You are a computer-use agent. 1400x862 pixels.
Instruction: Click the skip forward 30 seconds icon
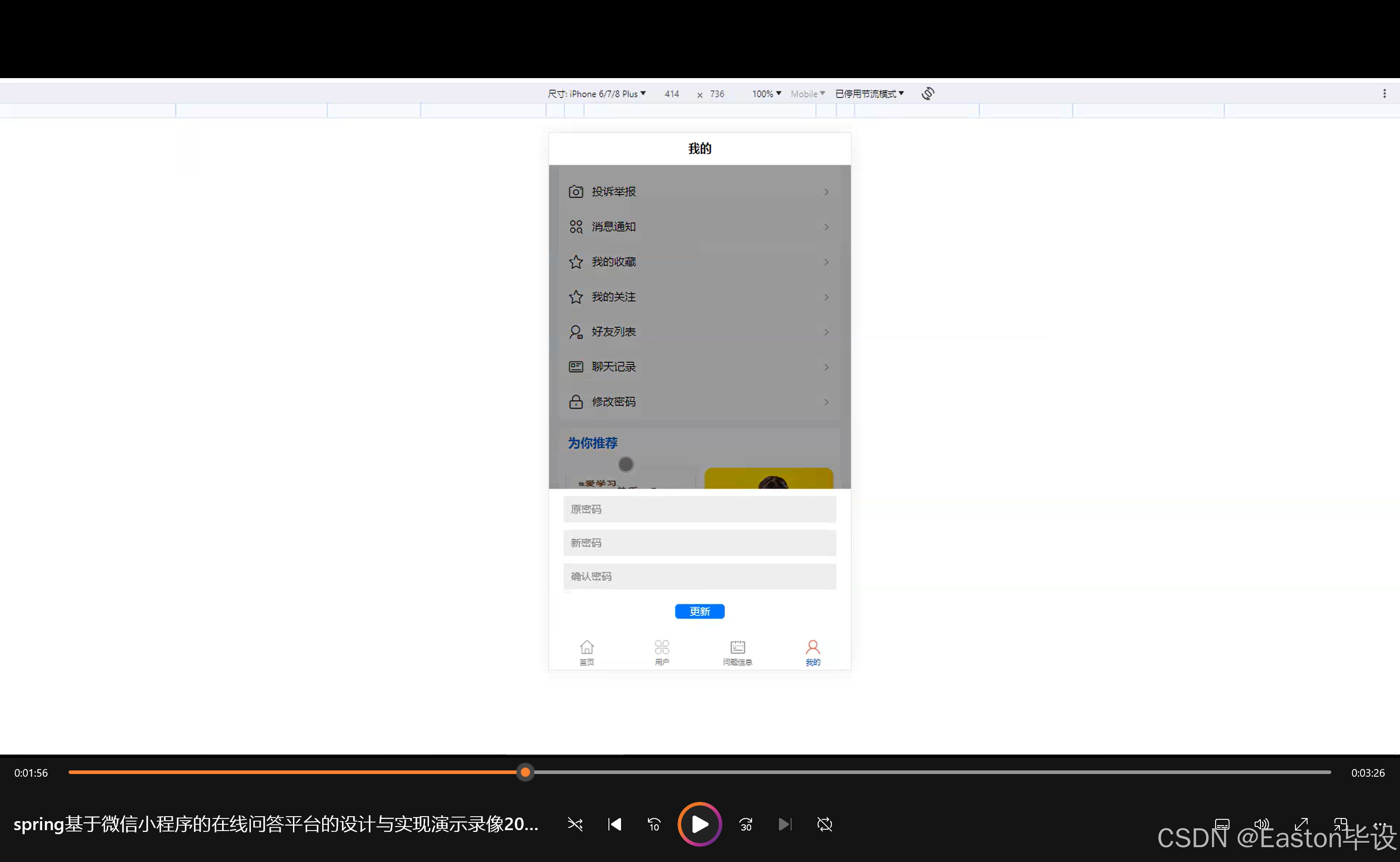pos(745,824)
